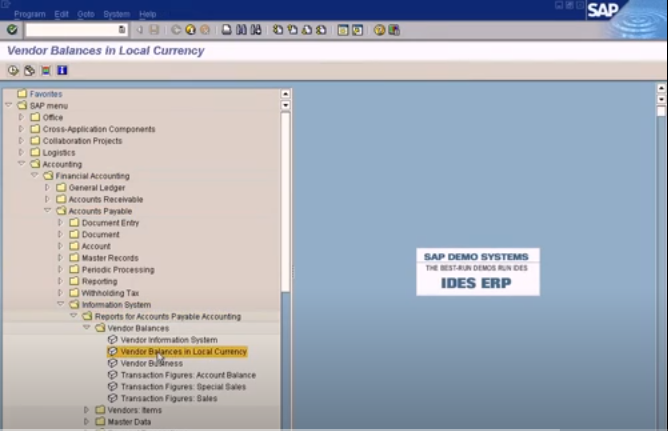This screenshot has width=668, height=431.
Task: Click the Create Shortcut icon
Action: coord(357,30)
